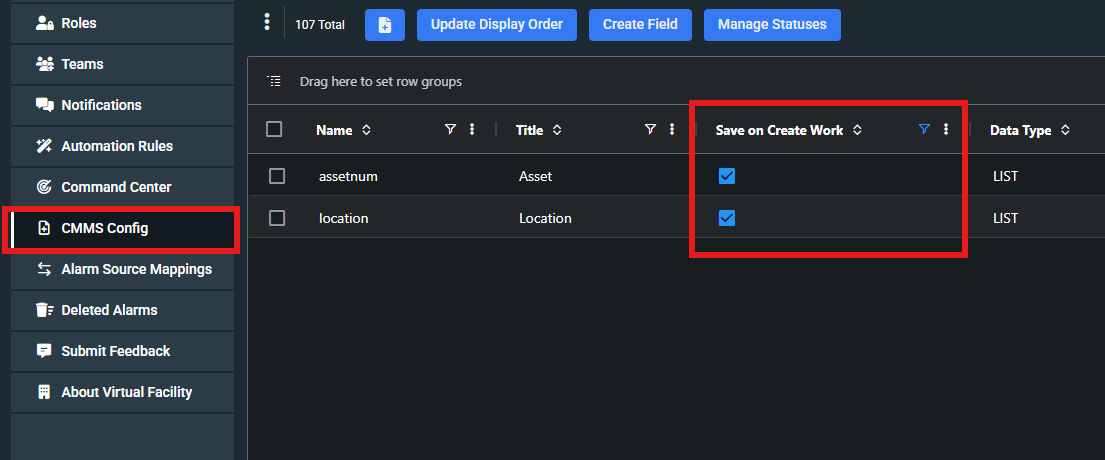The width and height of the screenshot is (1105, 460).
Task: Click the location name cell
Action: coord(344,218)
